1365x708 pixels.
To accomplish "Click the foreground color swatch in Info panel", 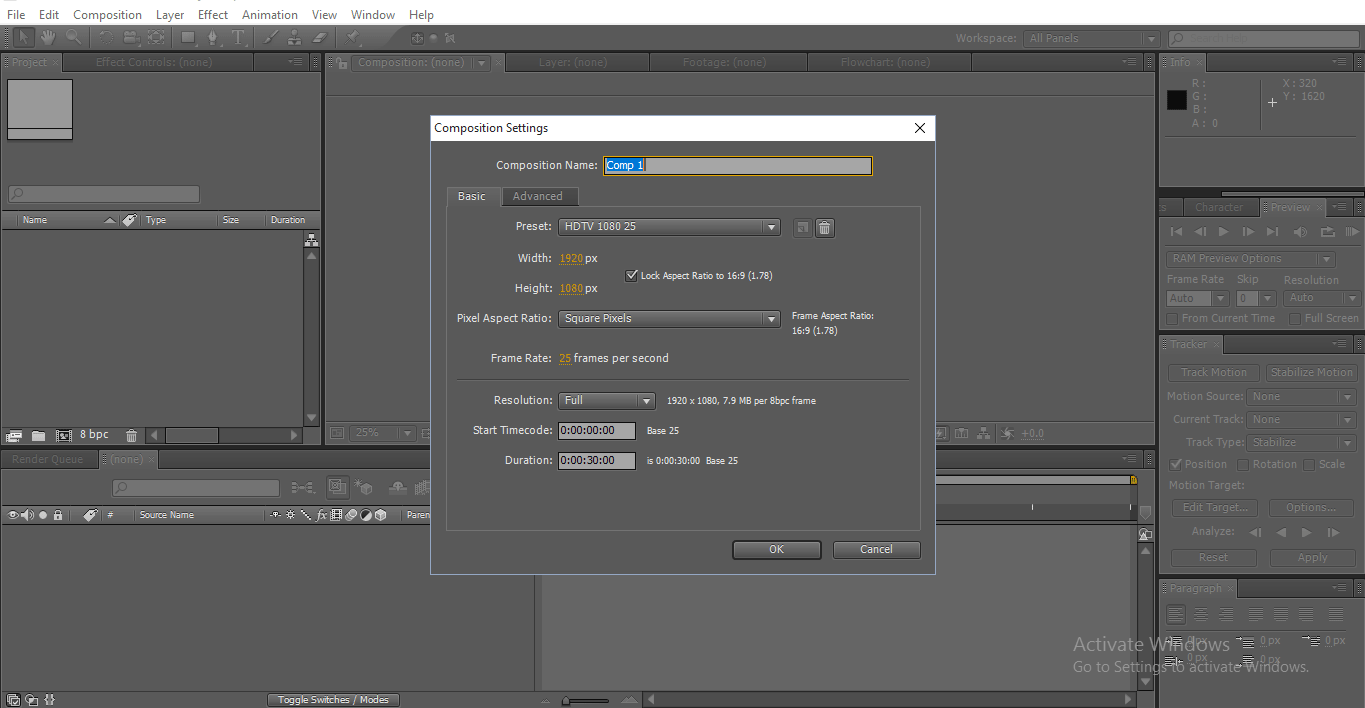I will pyautogui.click(x=1176, y=99).
